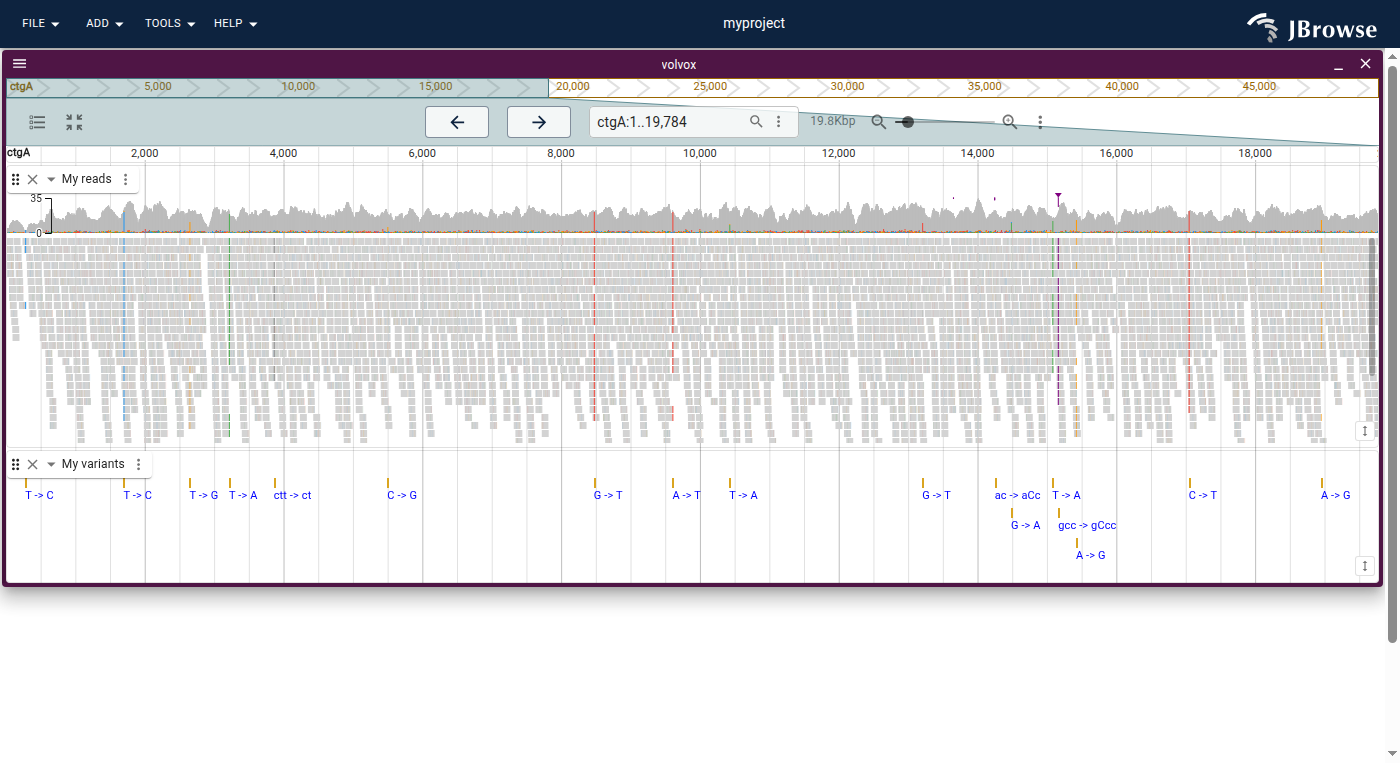This screenshot has height=763, width=1400.
Task: Click the My variants track label
Action: (x=93, y=465)
